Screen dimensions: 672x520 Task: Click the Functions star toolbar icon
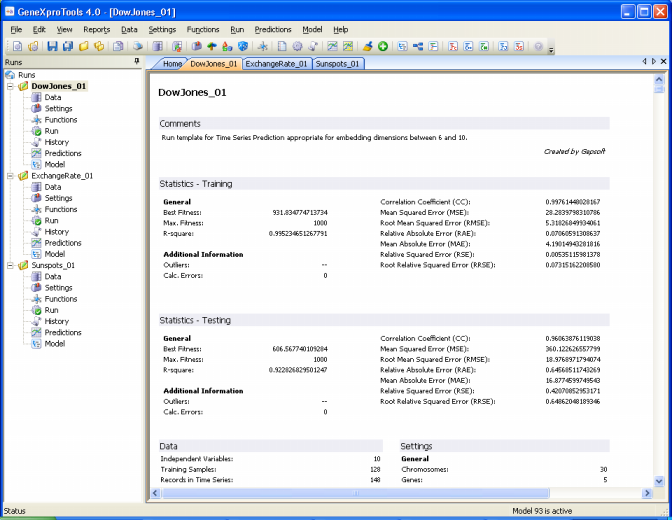point(263,46)
